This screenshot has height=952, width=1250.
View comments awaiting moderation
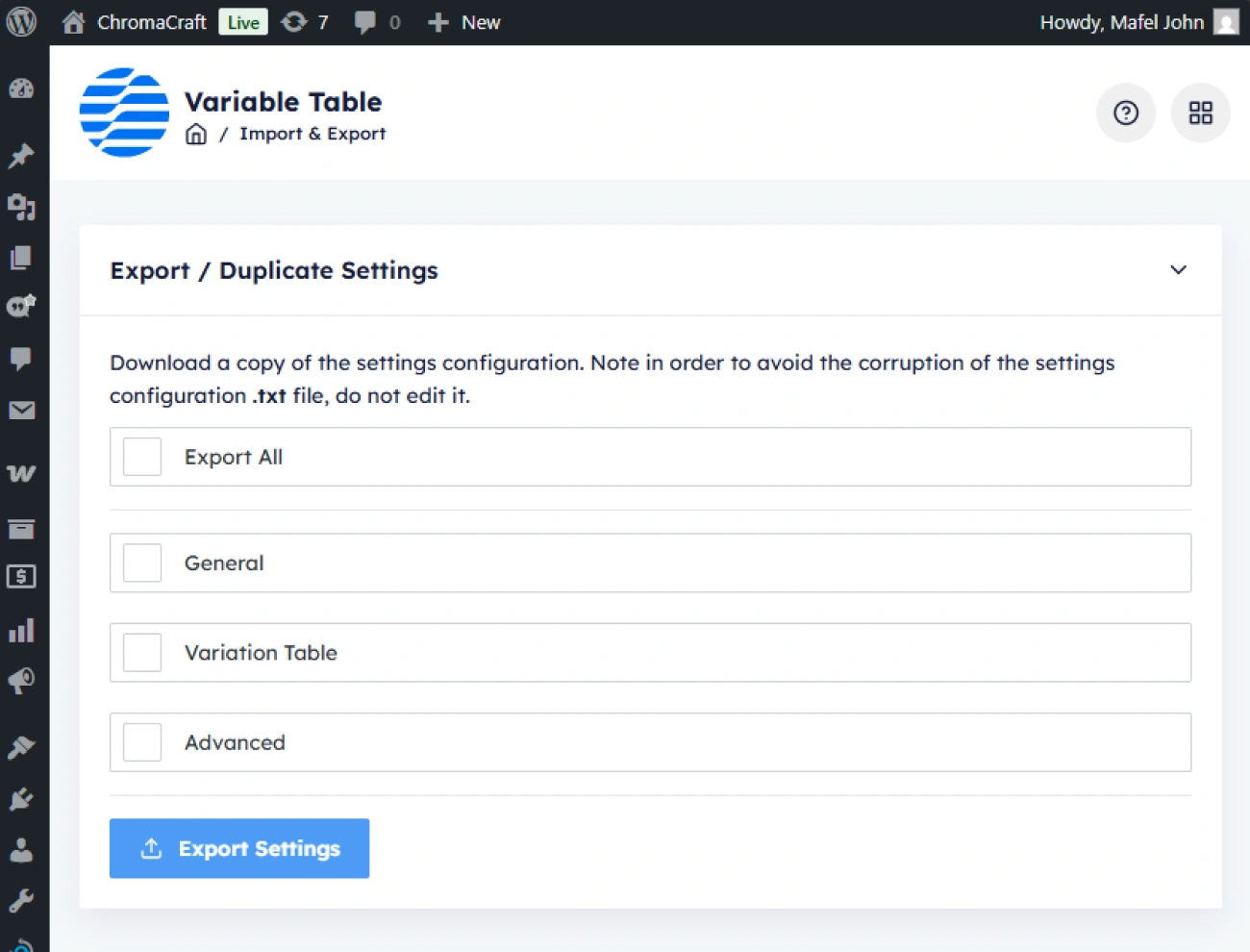tap(377, 22)
